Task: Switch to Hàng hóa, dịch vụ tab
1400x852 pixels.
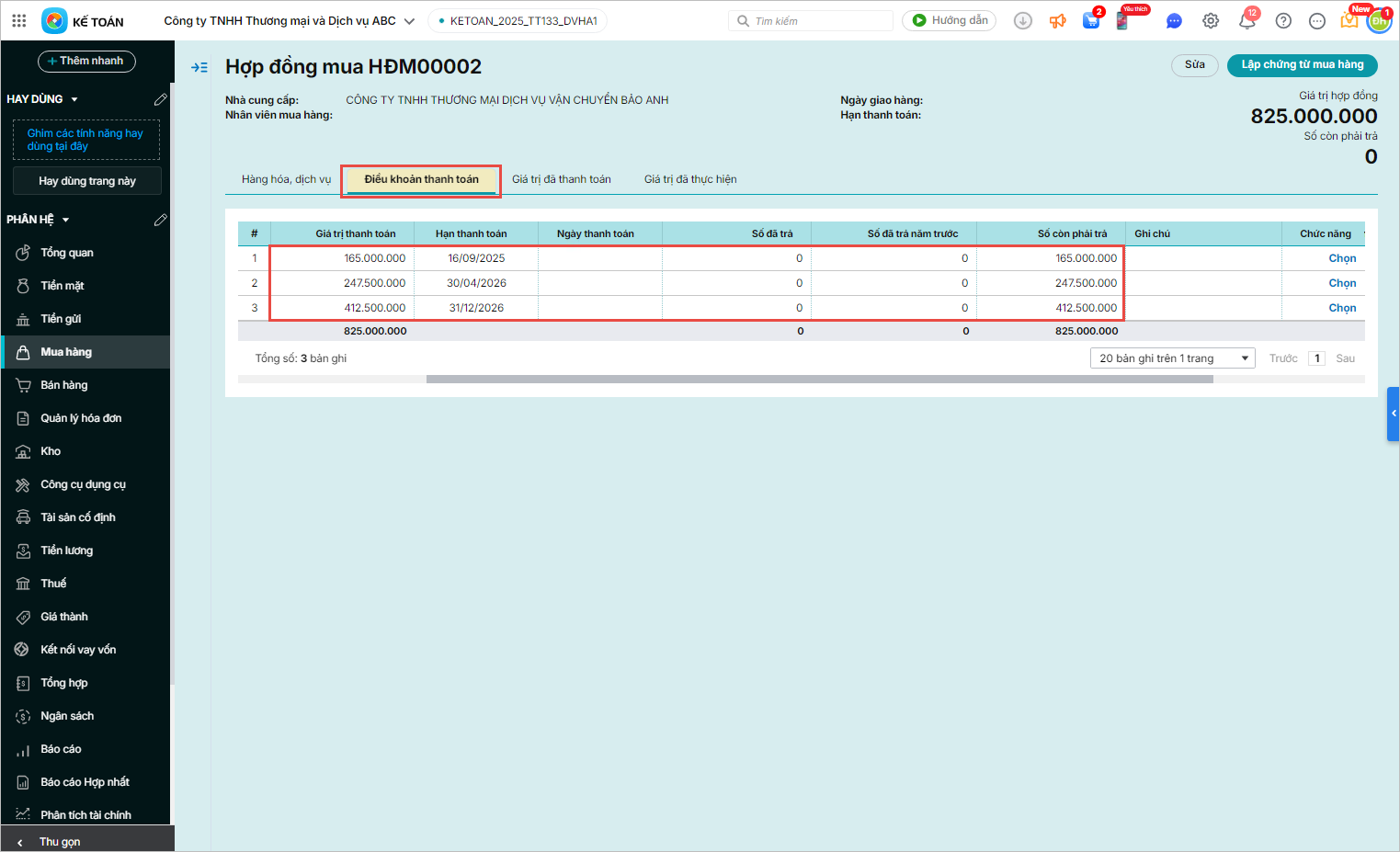Action: (x=286, y=179)
